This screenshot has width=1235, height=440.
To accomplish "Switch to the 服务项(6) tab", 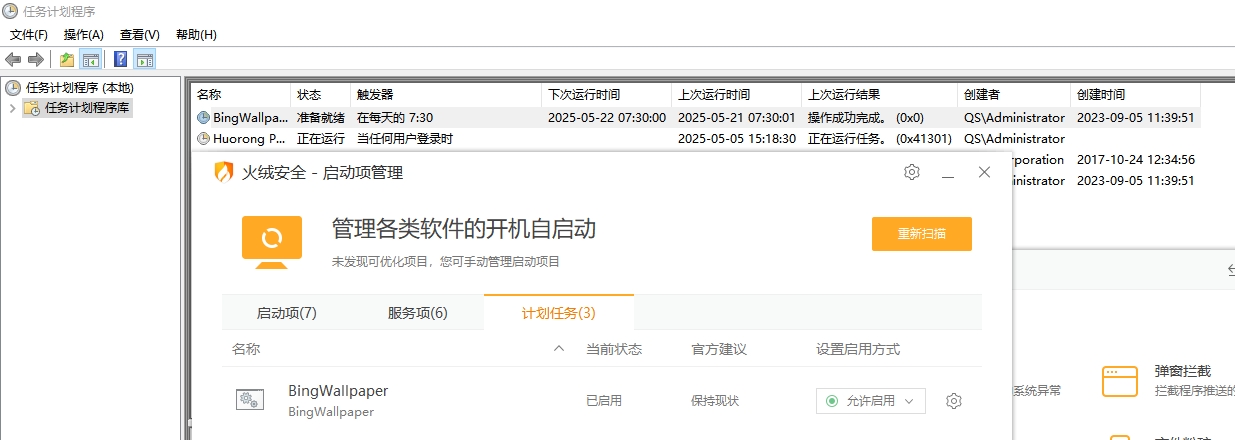I will [418, 313].
